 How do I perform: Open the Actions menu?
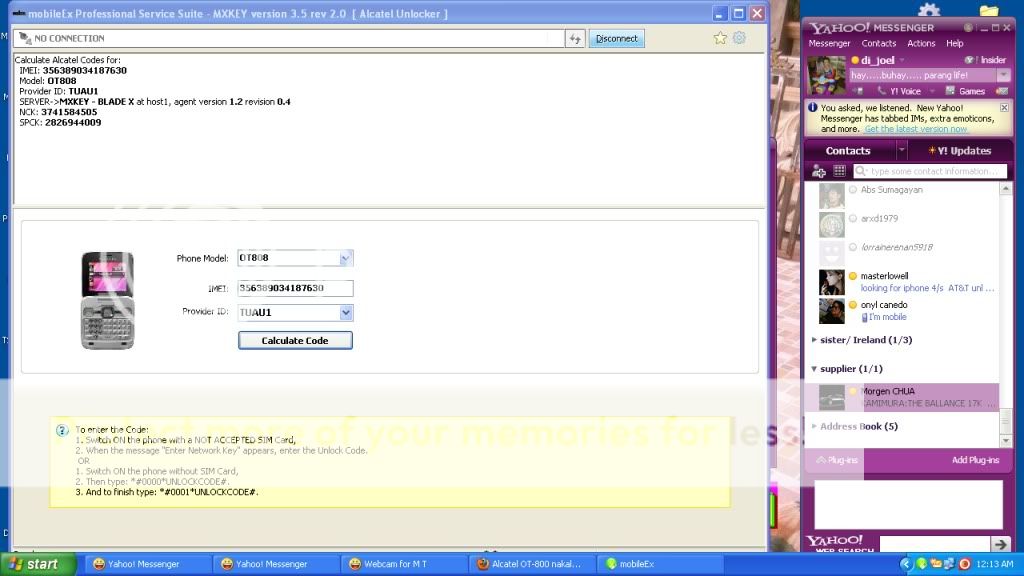pos(921,44)
